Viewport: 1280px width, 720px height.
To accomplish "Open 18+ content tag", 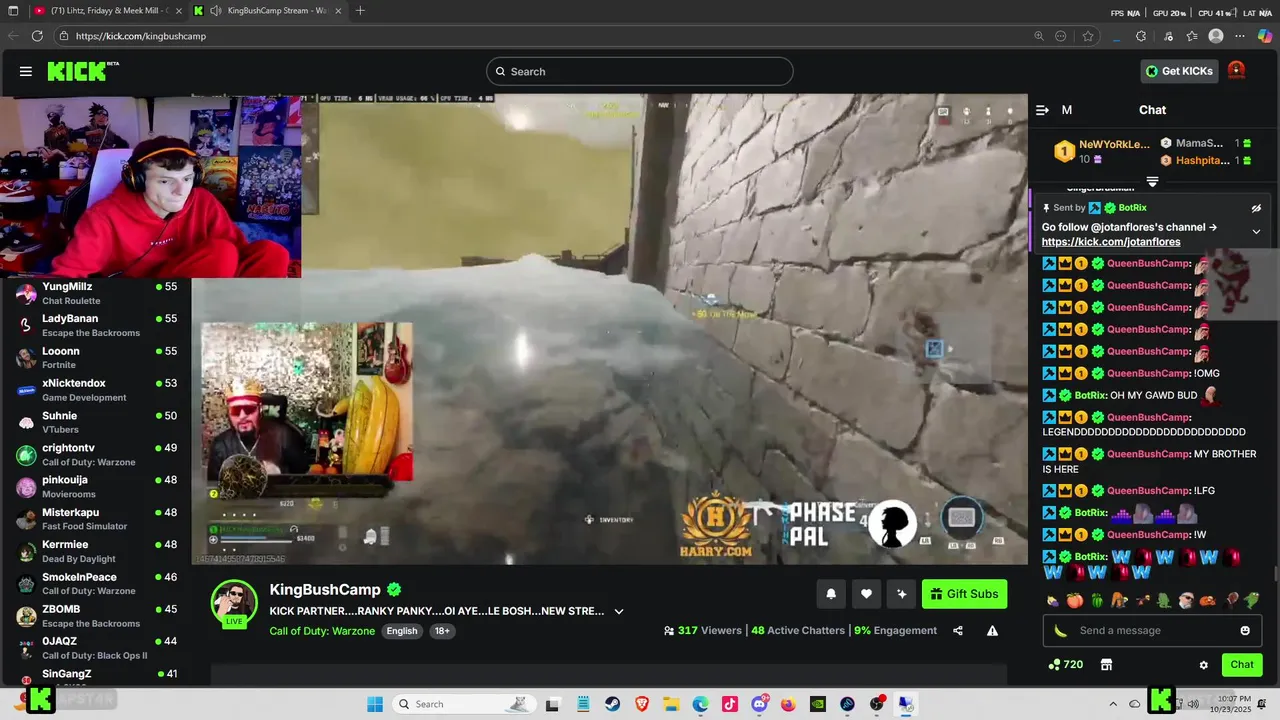I will coord(441,631).
